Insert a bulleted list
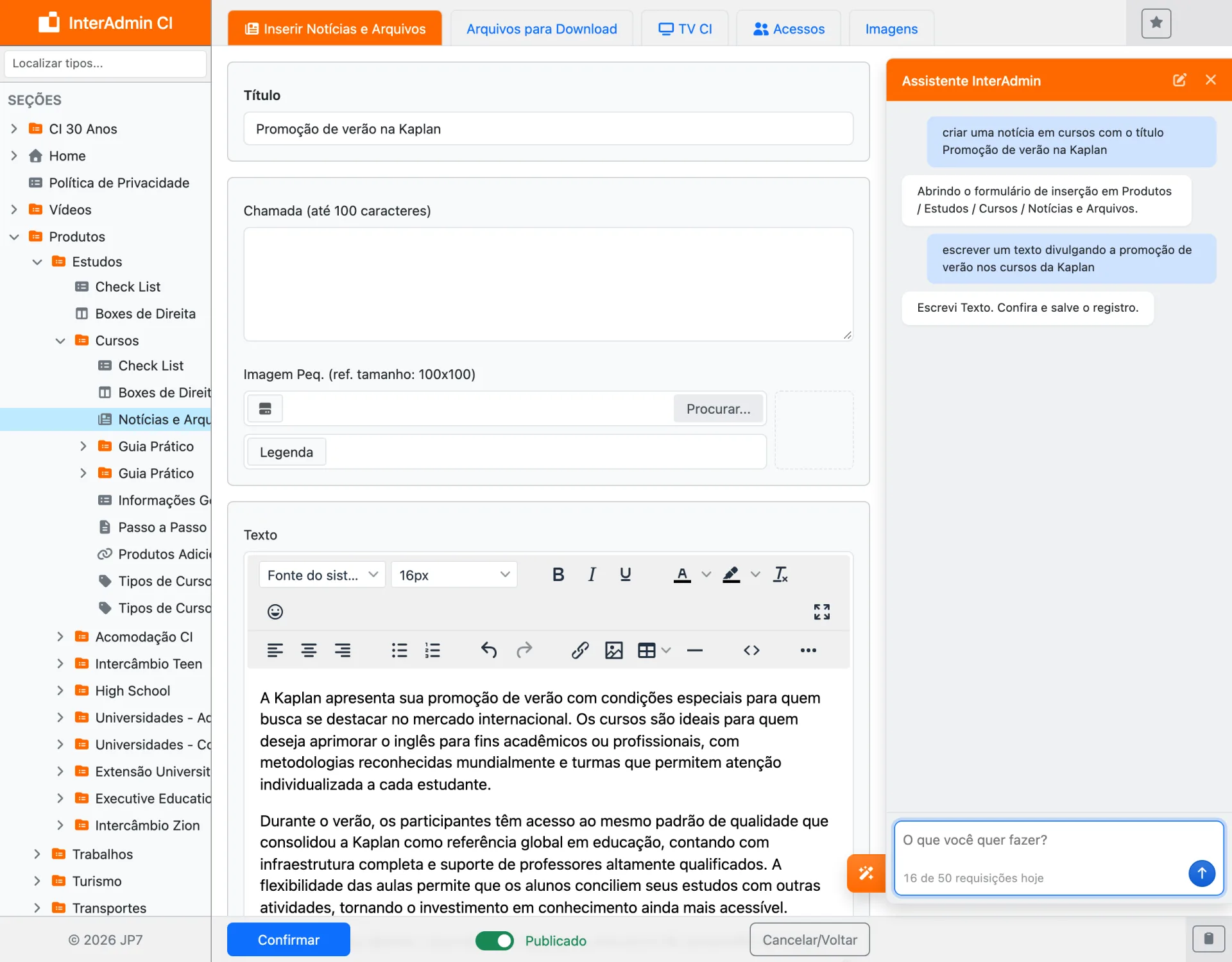 pos(399,650)
